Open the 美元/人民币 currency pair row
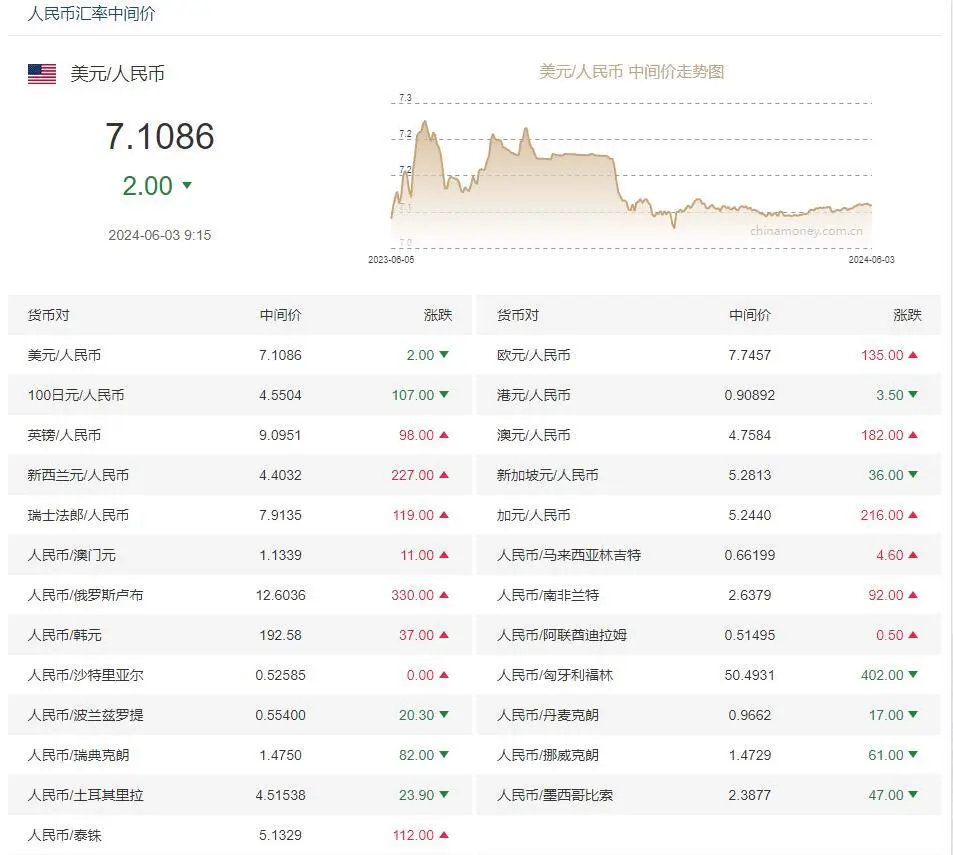Image resolution: width=953 pixels, height=855 pixels. click(64, 355)
